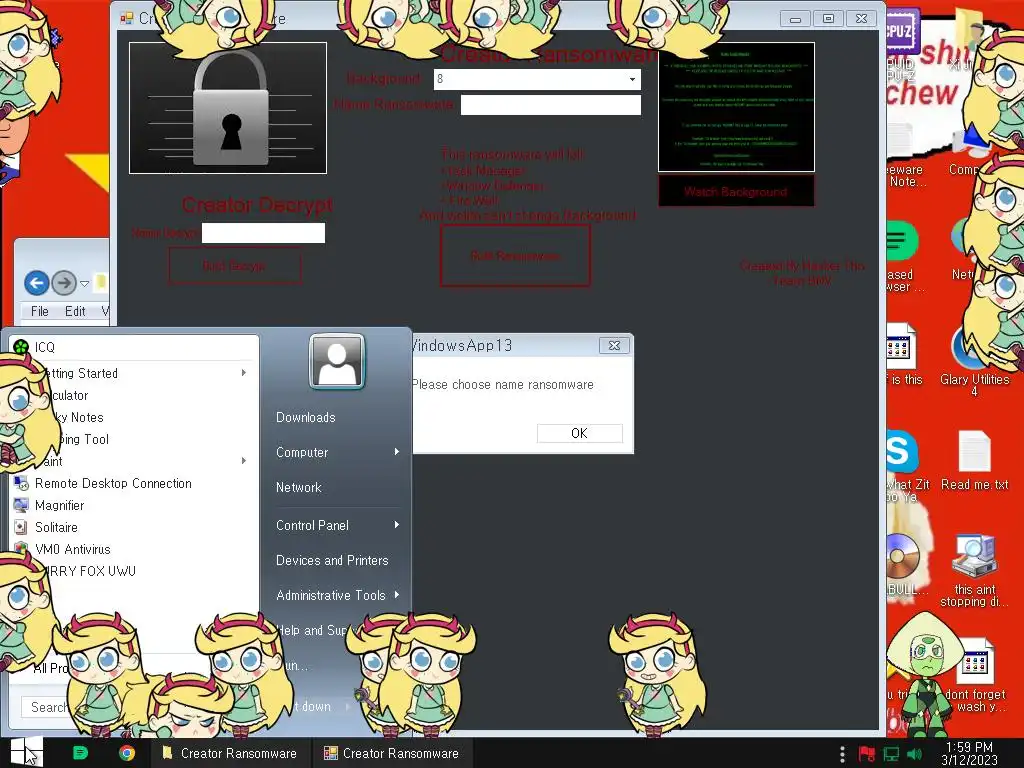Launch the Magnifier icon in Start menu
1024x768 pixels.
tap(21, 505)
